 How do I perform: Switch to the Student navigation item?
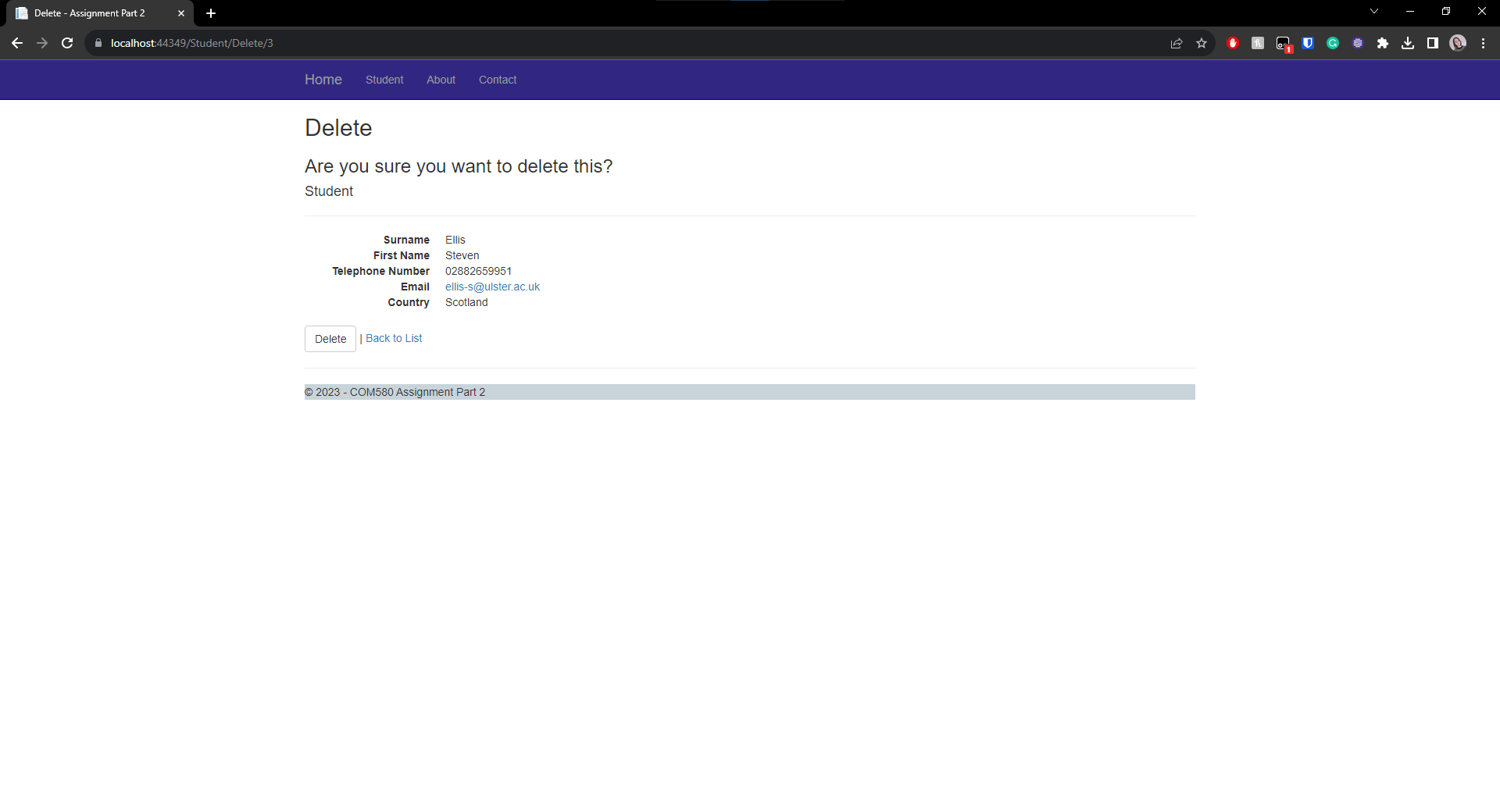[384, 80]
